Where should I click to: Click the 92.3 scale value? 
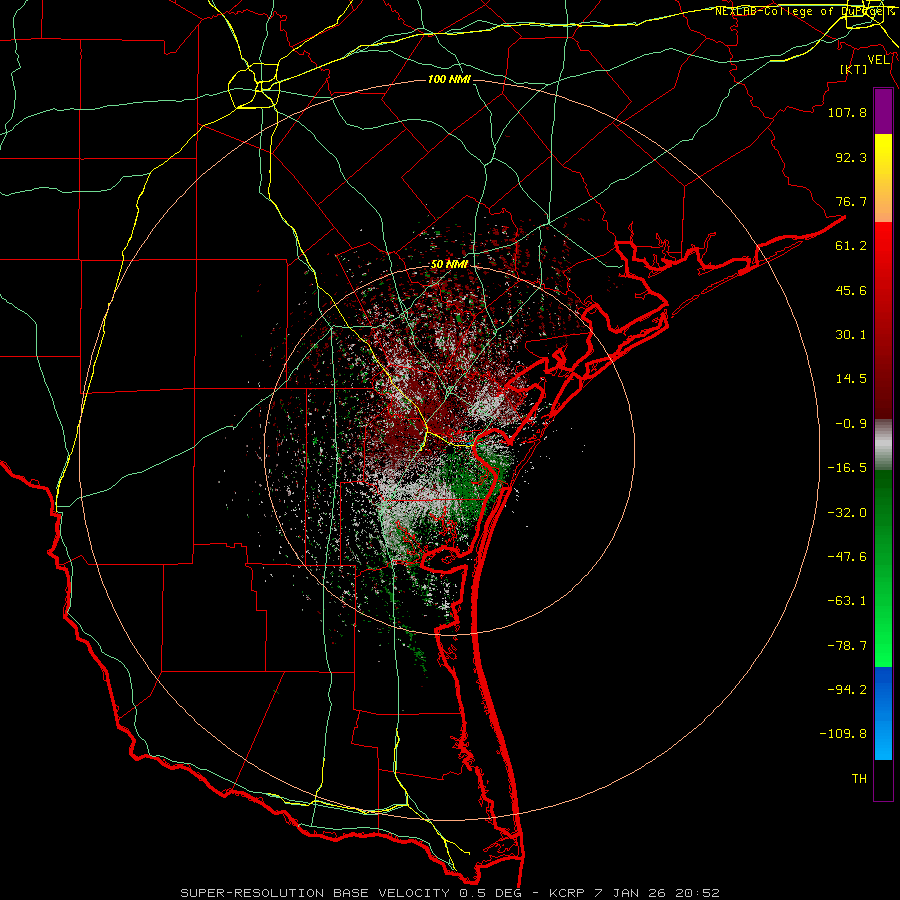tap(851, 157)
